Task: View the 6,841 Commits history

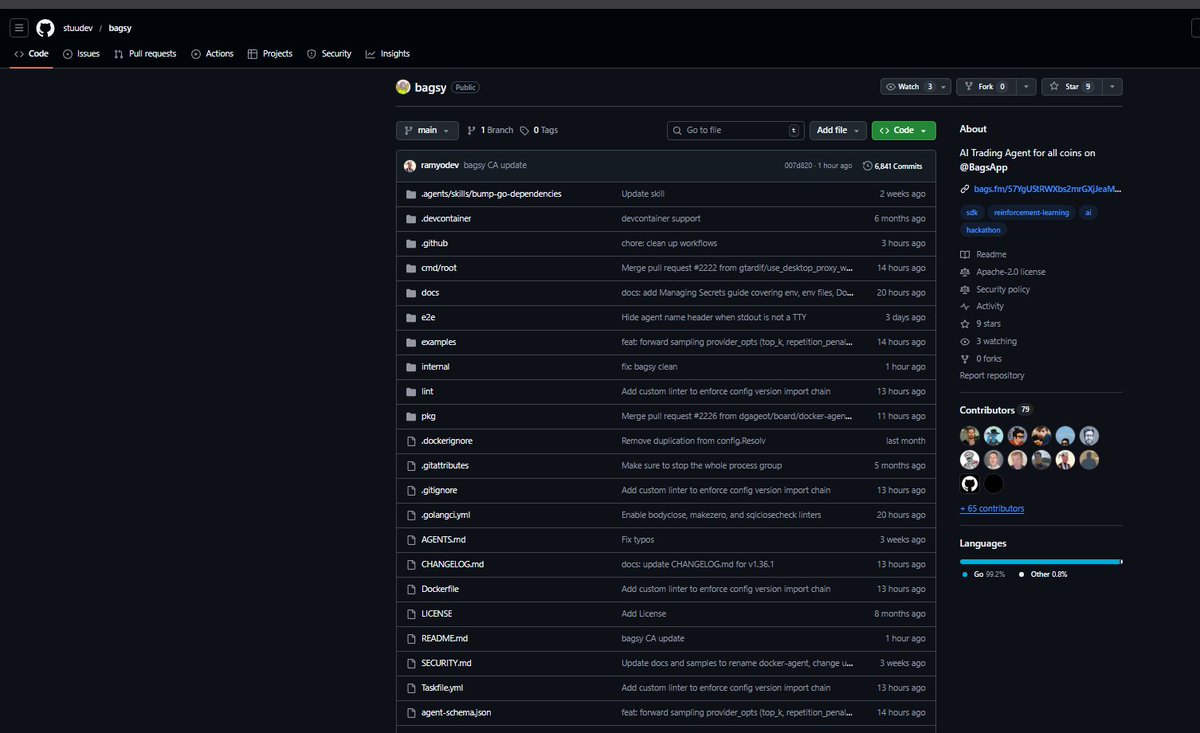Action: click(x=892, y=166)
